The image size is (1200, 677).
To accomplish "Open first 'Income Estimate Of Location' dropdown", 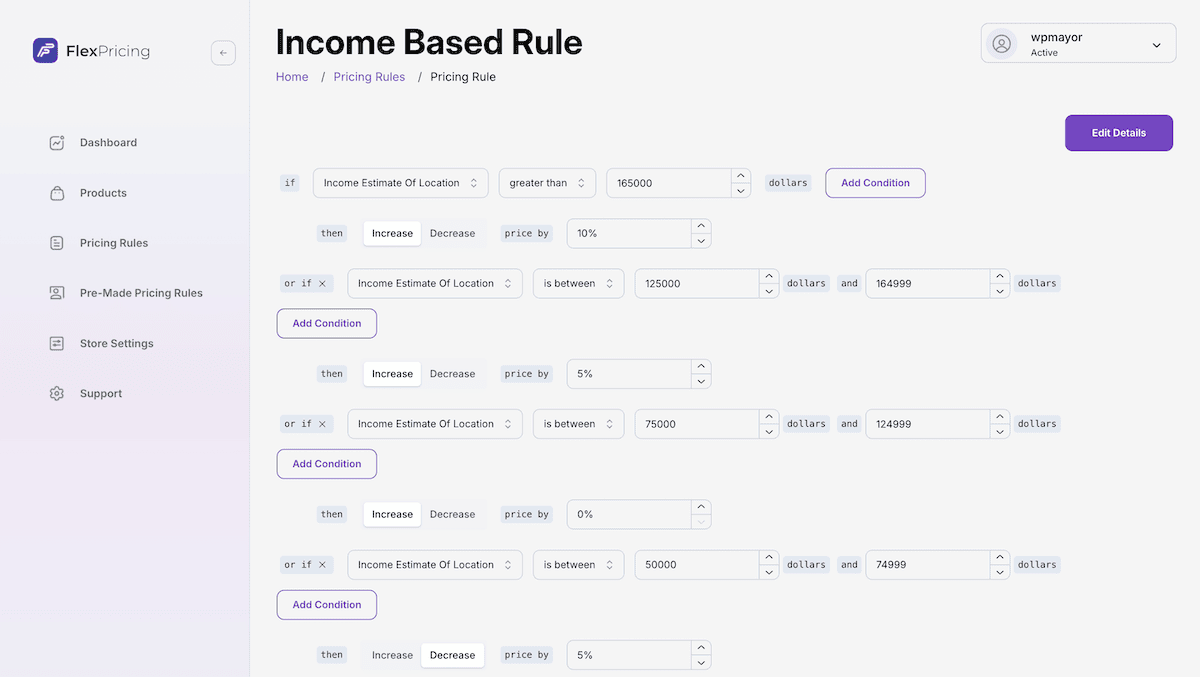I will (x=401, y=183).
